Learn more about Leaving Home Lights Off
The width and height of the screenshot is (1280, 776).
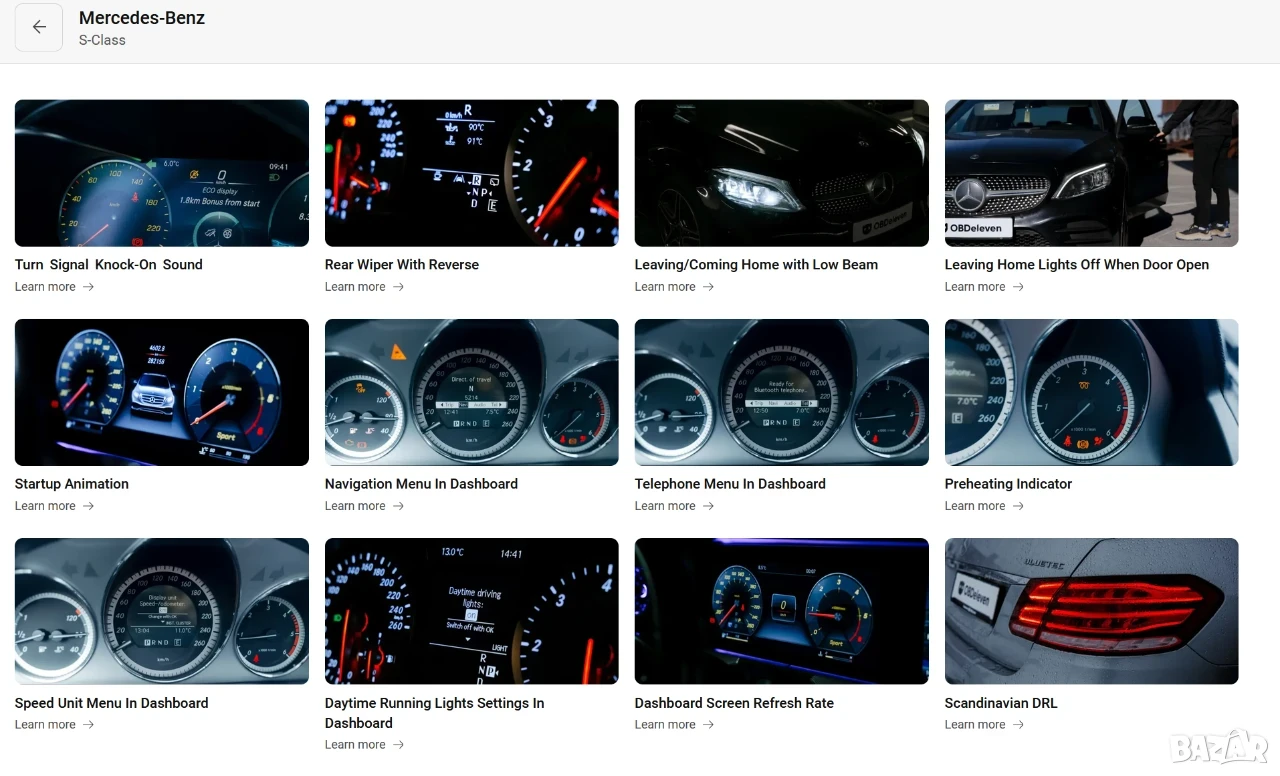pyautogui.click(x=985, y=287)
